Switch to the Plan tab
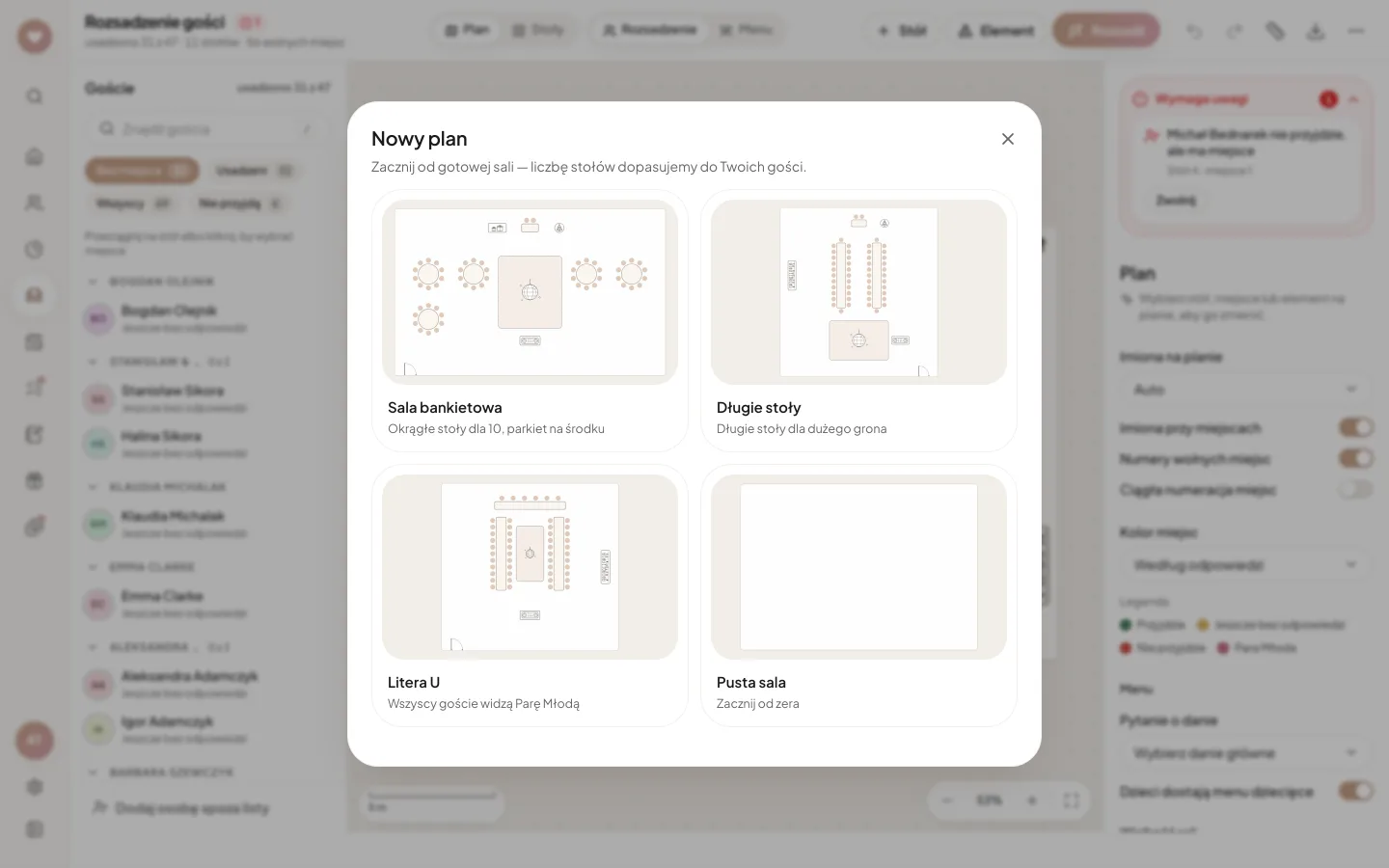The width and height of the screenshot is (1389, 868). [x=467, y=30]
